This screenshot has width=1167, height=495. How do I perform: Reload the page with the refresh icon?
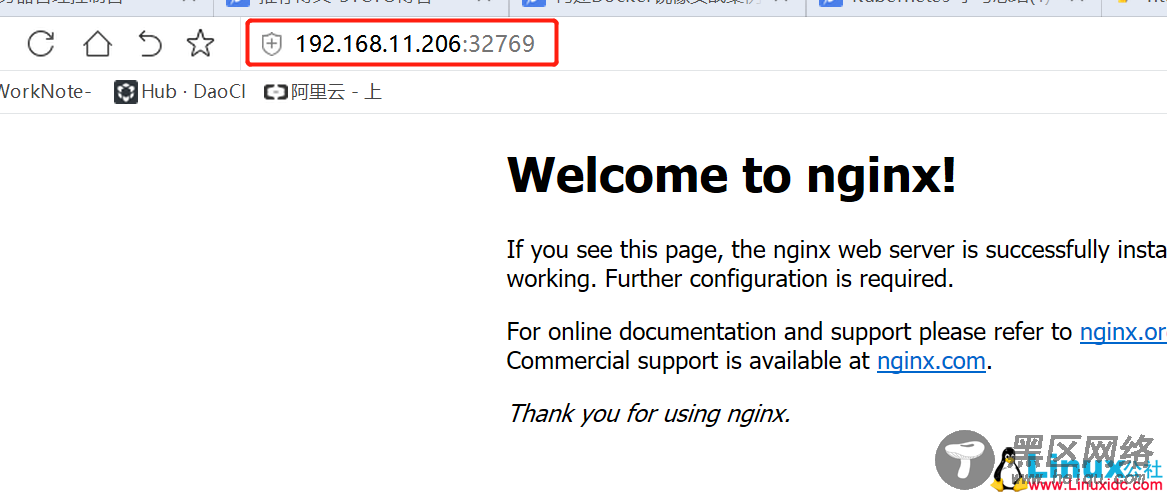(41, 44)
